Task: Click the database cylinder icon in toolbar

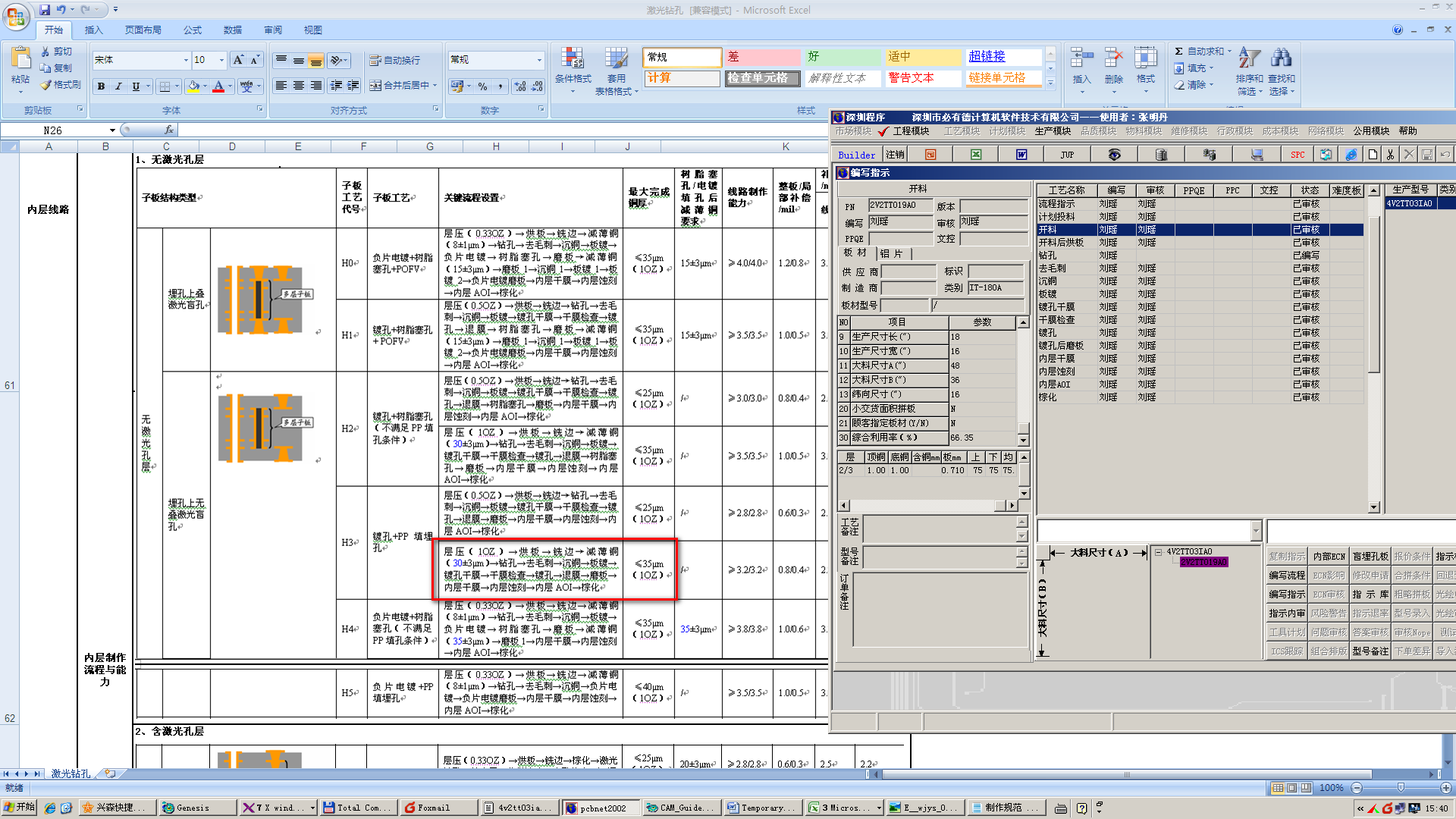Action: [x=1161, y=155]
